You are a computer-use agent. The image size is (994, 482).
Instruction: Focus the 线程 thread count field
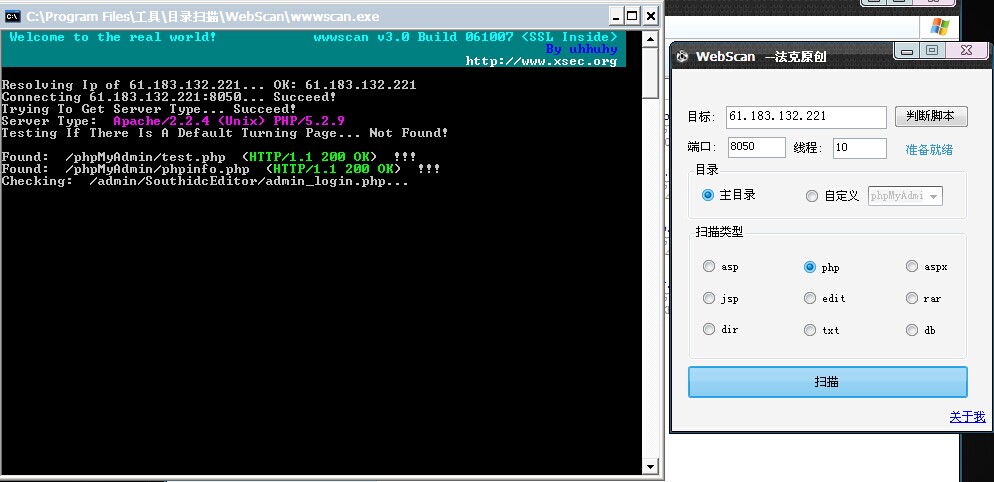click(x=860, y=148)
